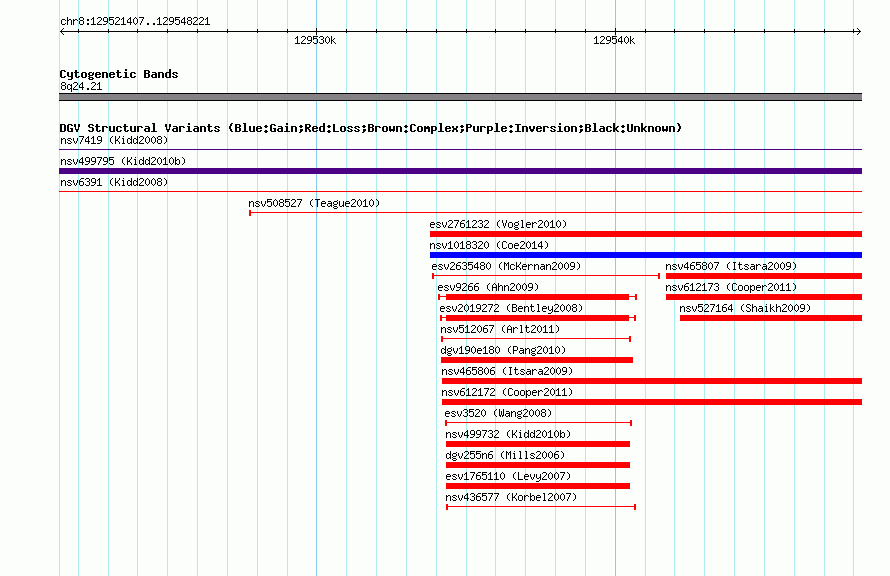Click the esv1765110 (Levy2007) label
The image size is (890, 576).
pos(508,476)
